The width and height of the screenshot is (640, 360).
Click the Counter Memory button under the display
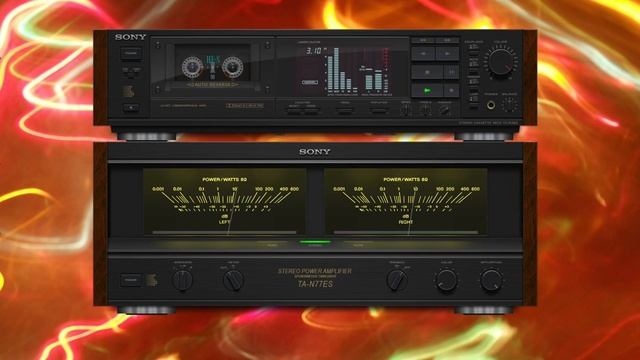tap(312, 111)
